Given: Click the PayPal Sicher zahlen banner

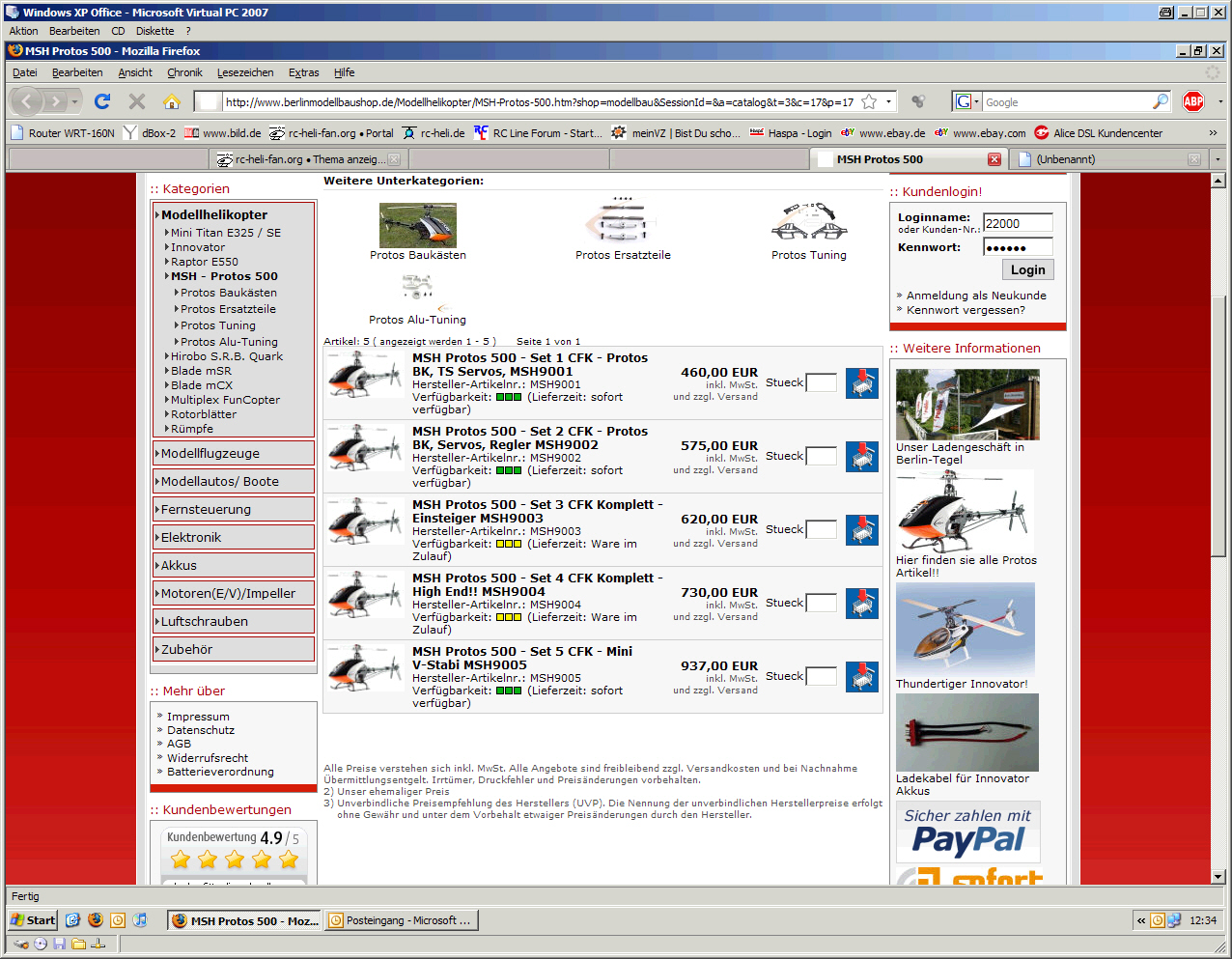Looking at the screenshot, I should tap(967, 832).
